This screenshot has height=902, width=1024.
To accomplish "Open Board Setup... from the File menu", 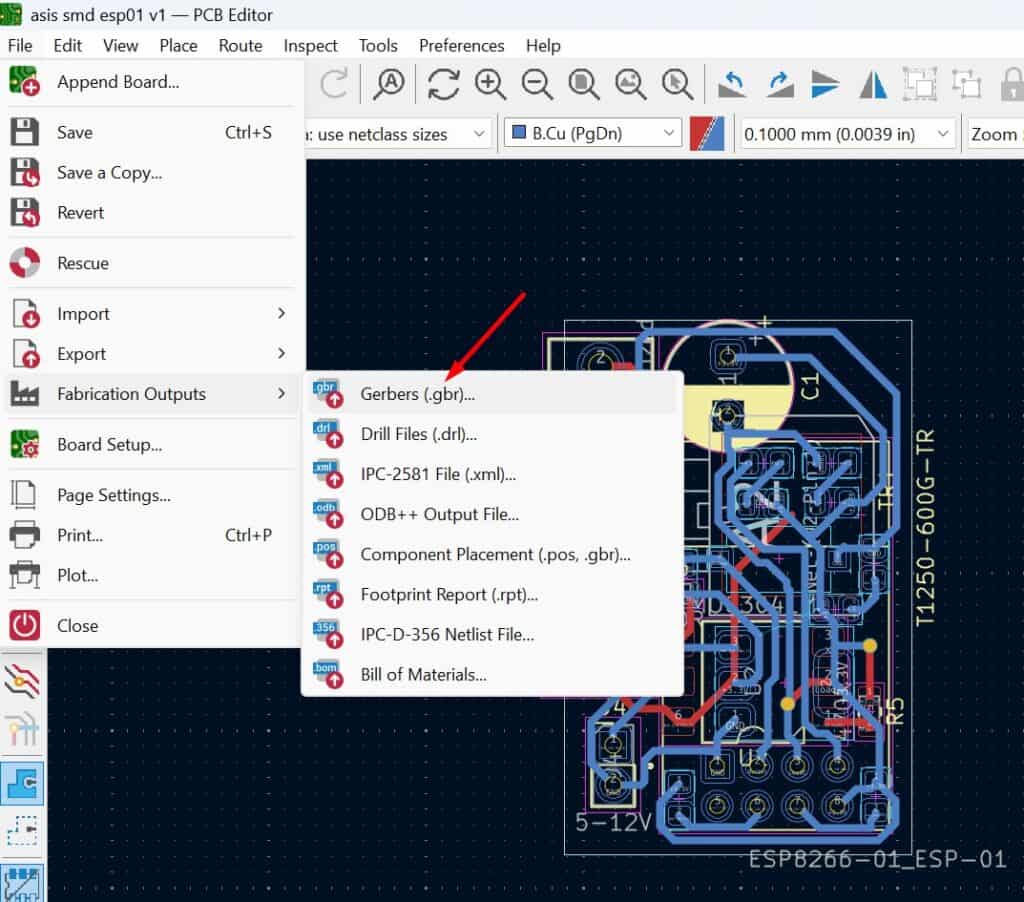I will pos(109,445).
